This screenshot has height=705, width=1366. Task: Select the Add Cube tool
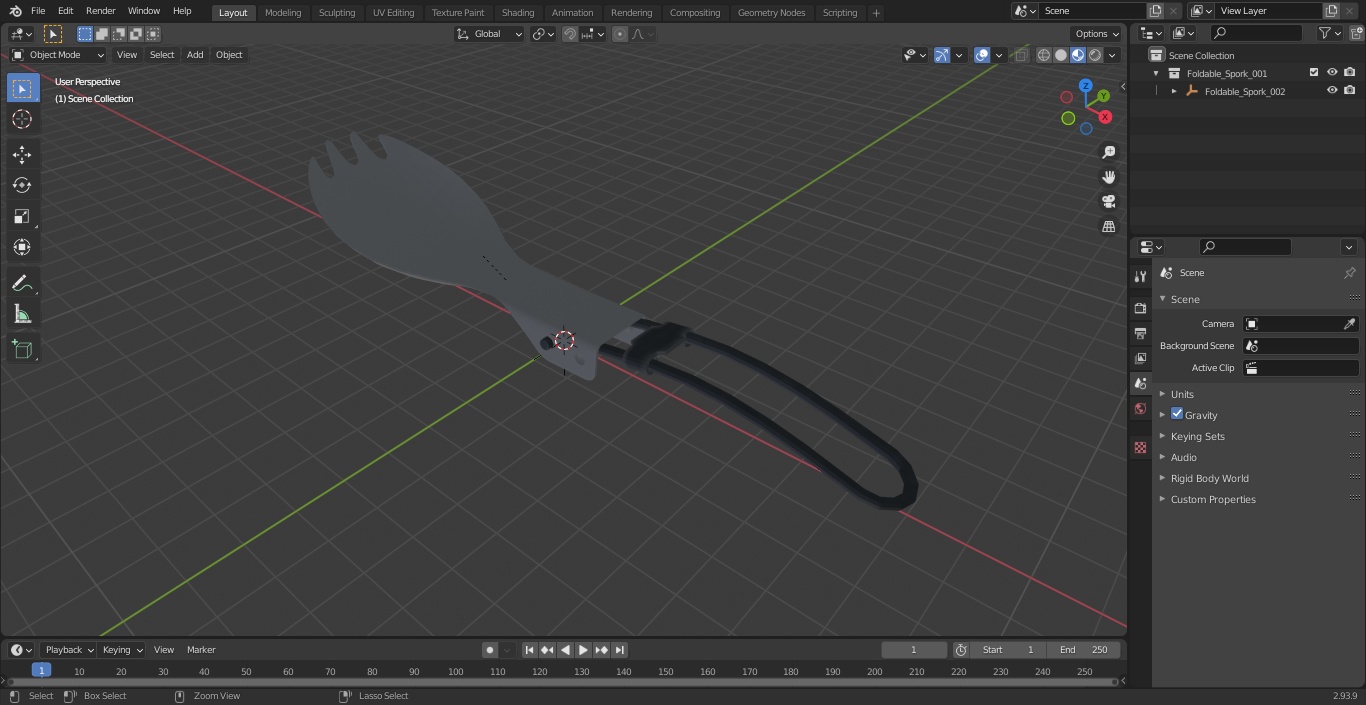[22, 349]
